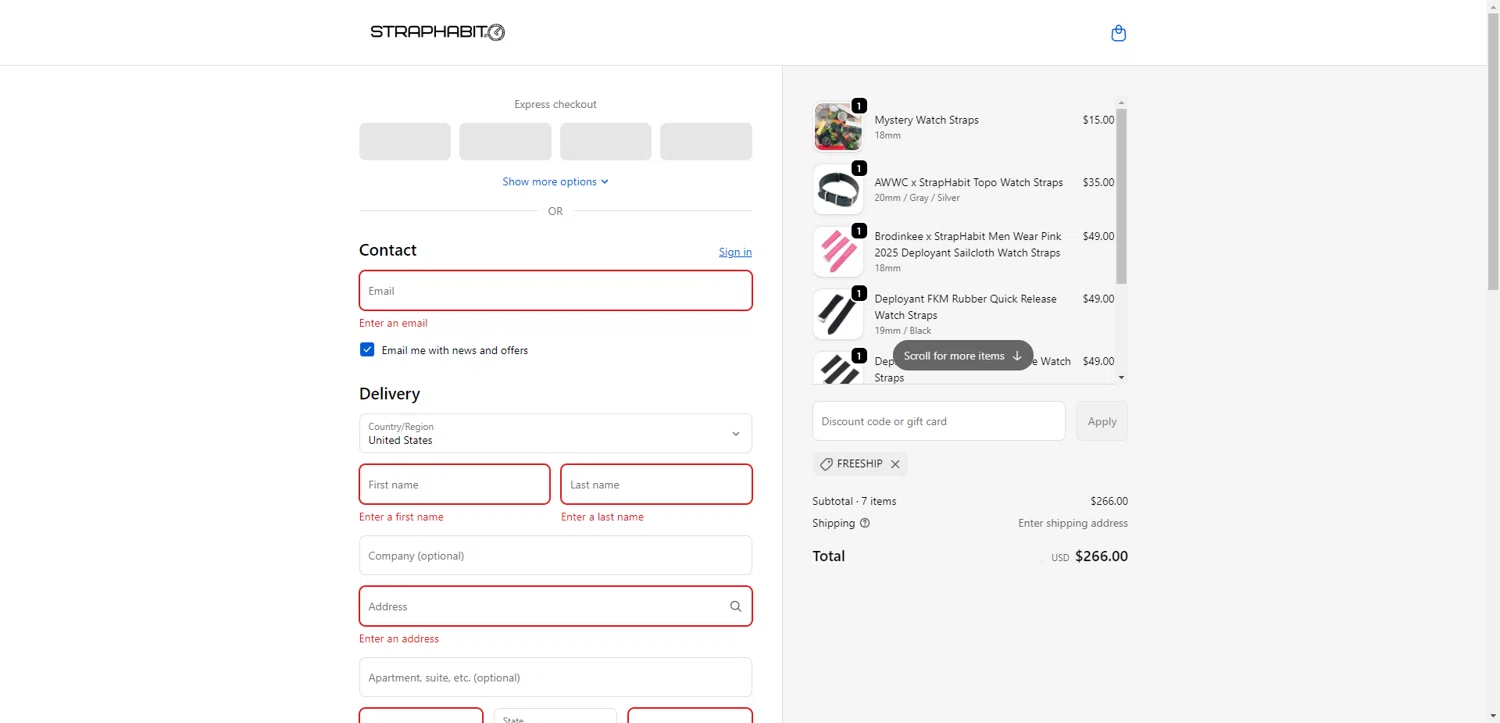Click the FREESHIP tag icon
Viewport: 1500px width, 723px height.
826,464
